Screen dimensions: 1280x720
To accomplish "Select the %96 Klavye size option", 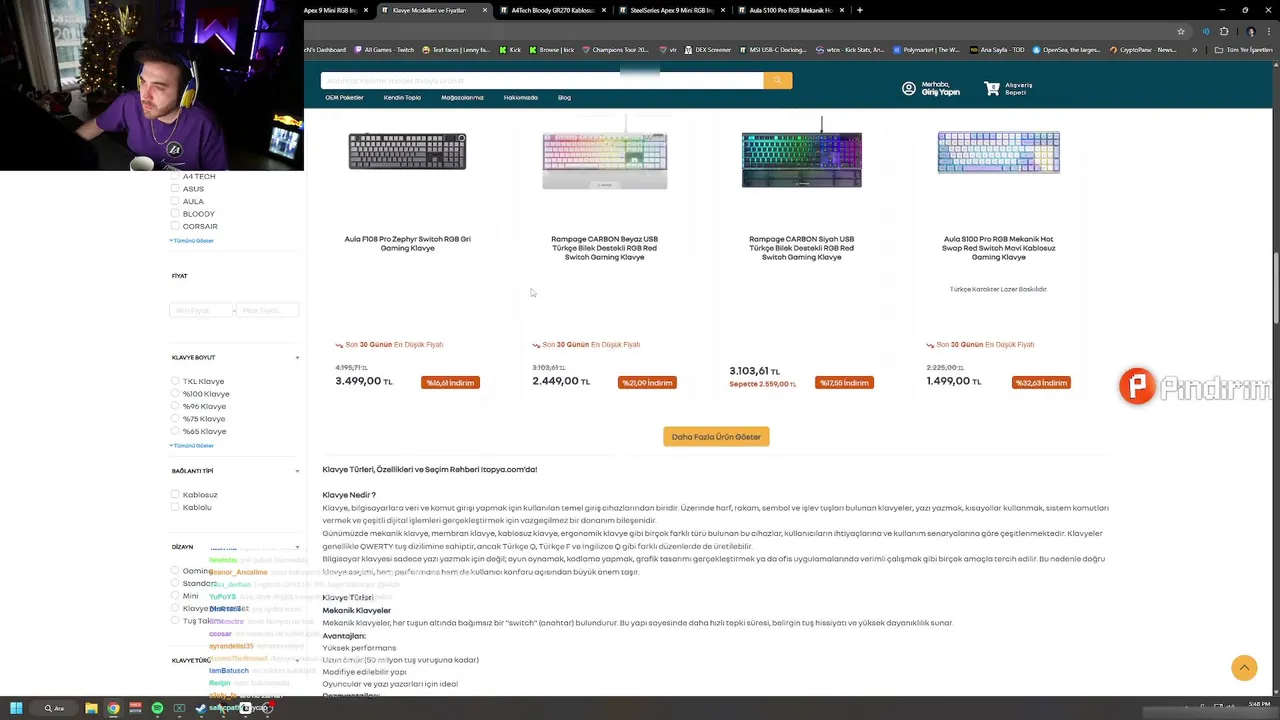I will (175, 406).
